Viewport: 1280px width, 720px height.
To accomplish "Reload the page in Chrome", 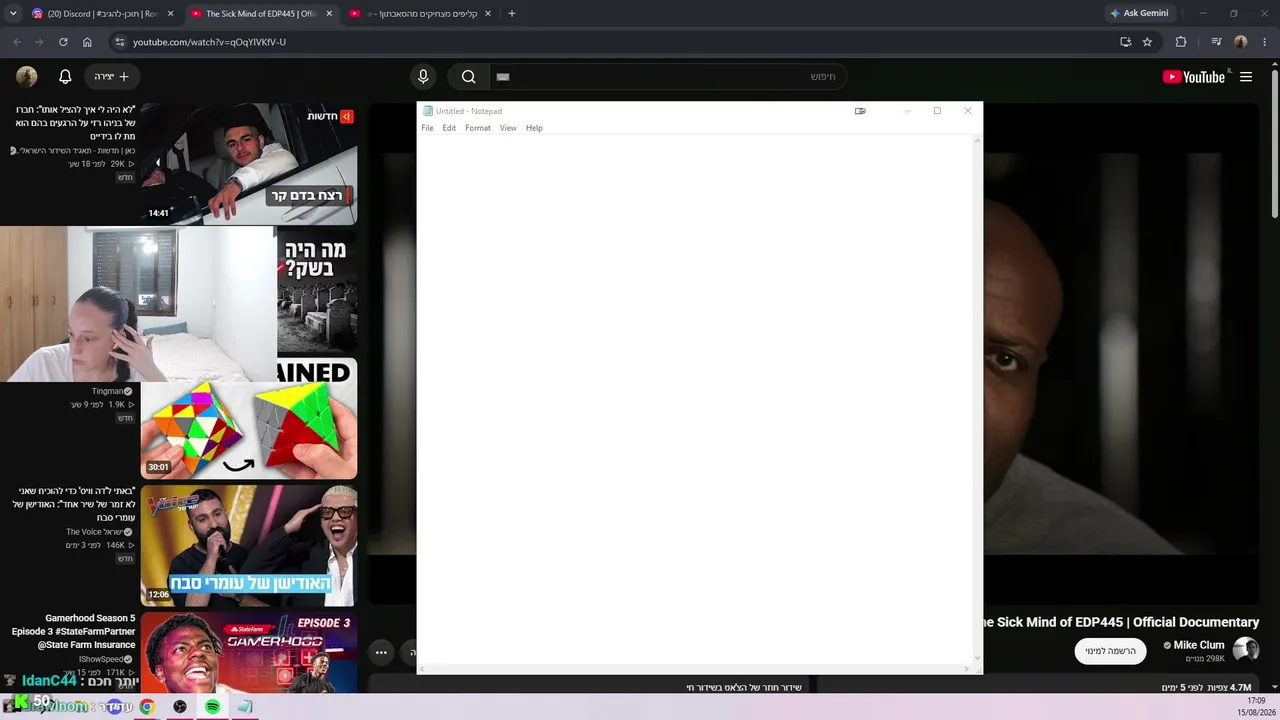I will 63,42.
